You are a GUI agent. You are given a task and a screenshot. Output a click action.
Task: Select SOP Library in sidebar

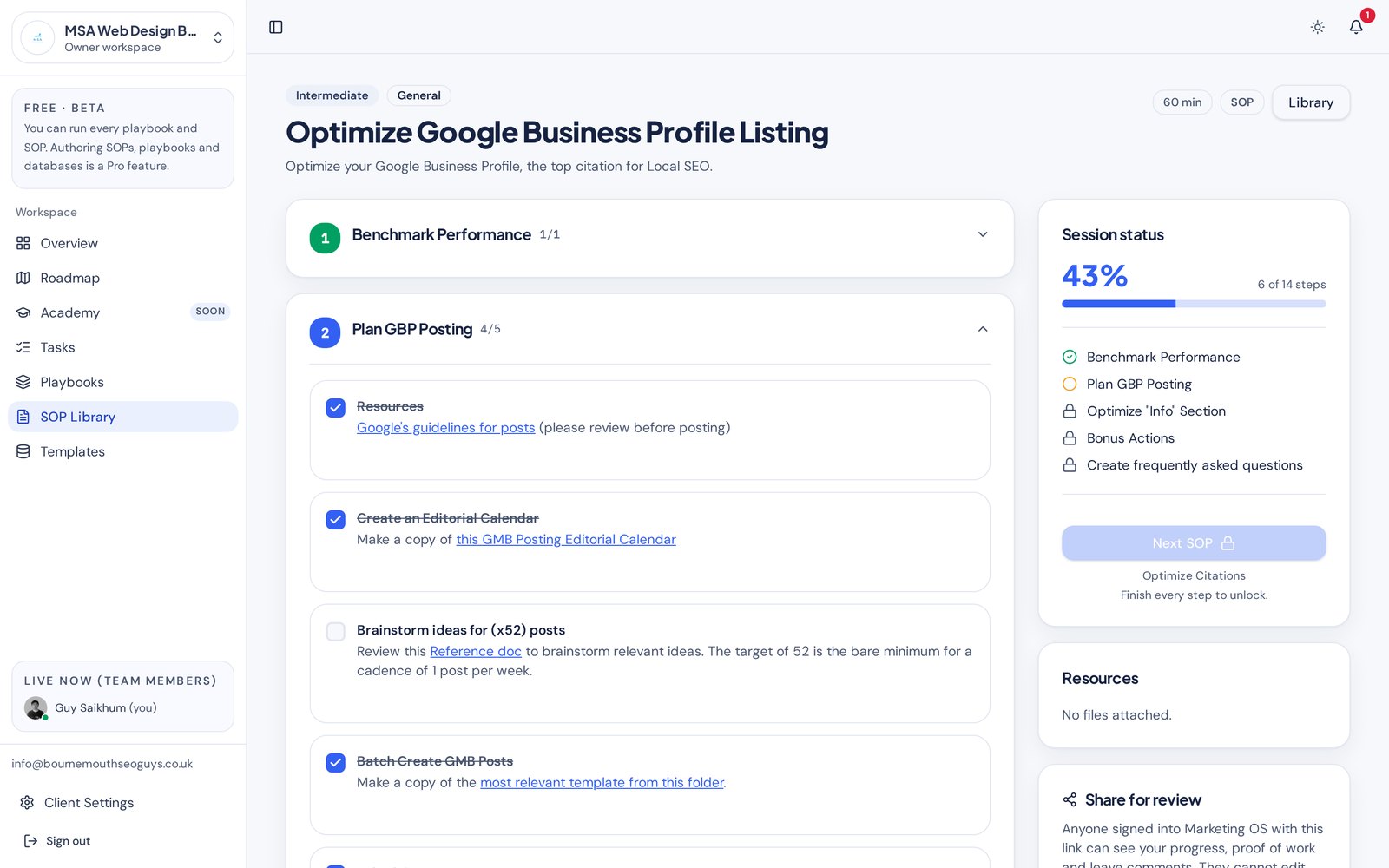[122, 417]
